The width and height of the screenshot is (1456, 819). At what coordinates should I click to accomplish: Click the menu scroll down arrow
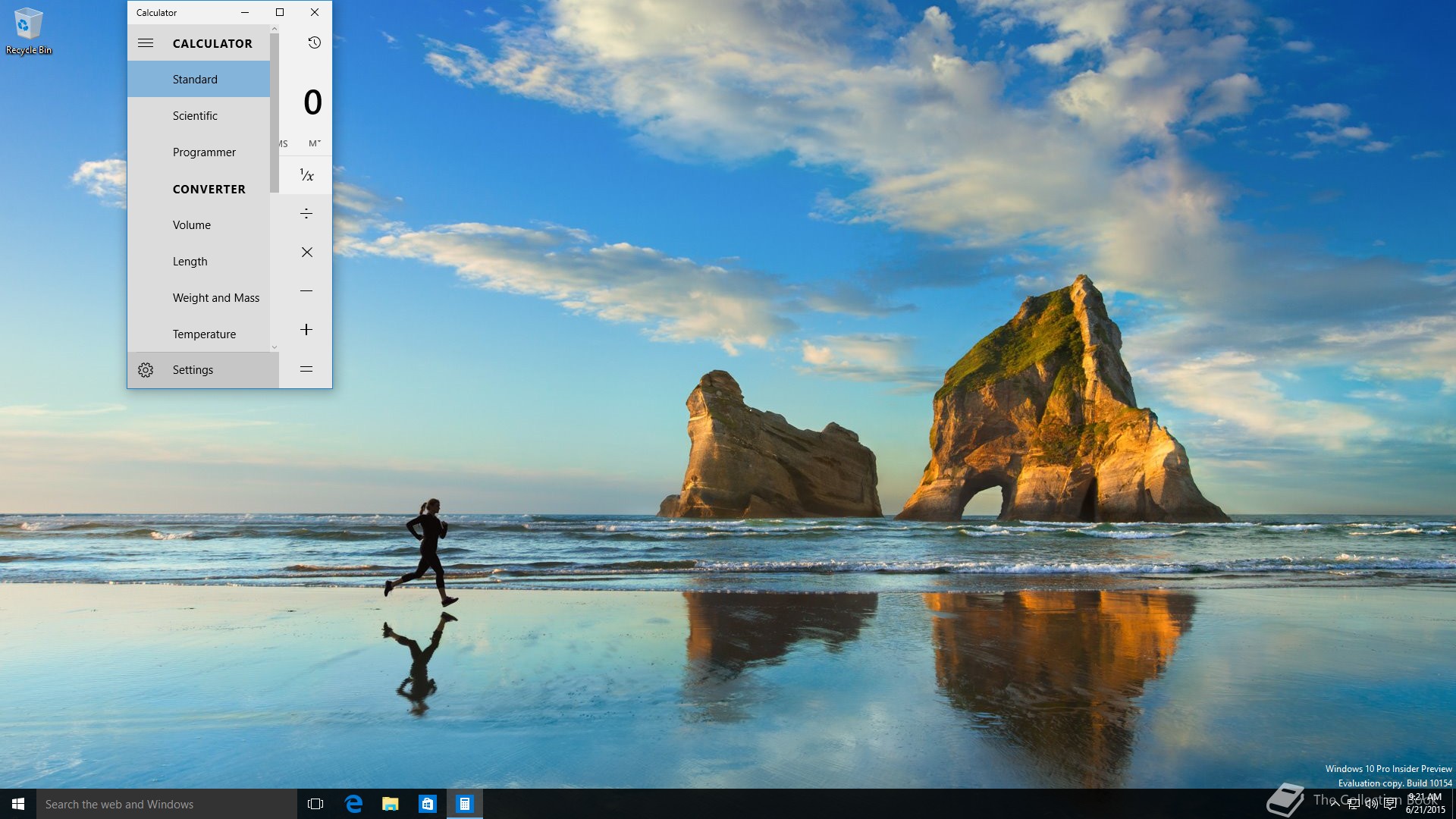(x=275, y=347)
